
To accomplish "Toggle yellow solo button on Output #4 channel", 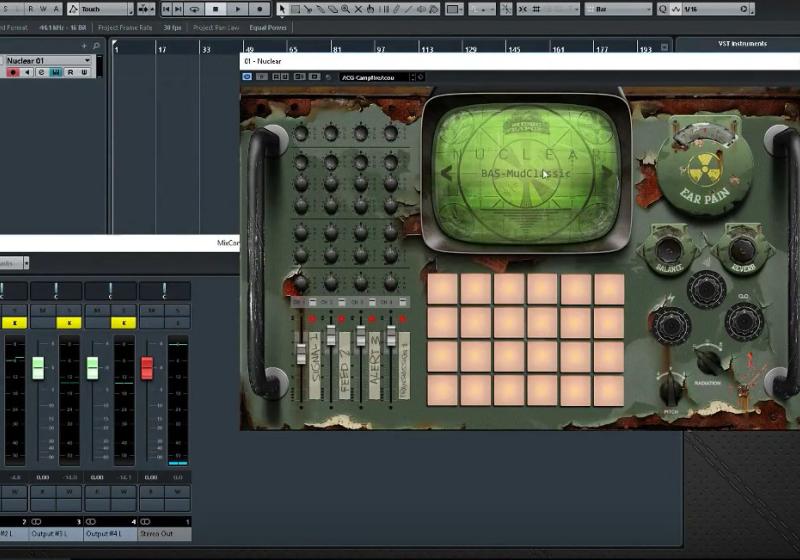I will 124,323.
